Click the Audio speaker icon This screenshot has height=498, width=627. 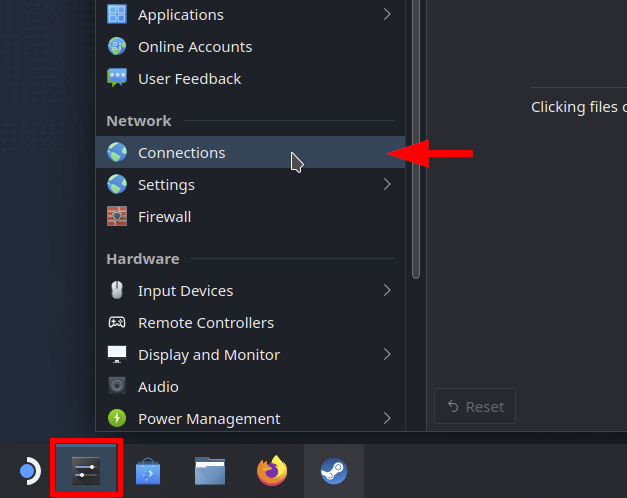pyautogui.click(x=117, y=386)
